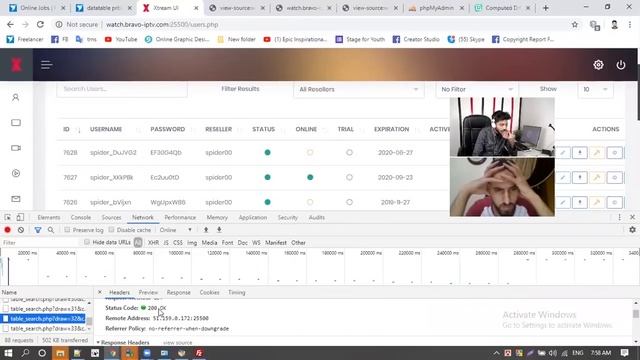This screenshot has width=640, height=360.
Task: Click the hammer icon for user 7027
Action: (x=597, y=178)
